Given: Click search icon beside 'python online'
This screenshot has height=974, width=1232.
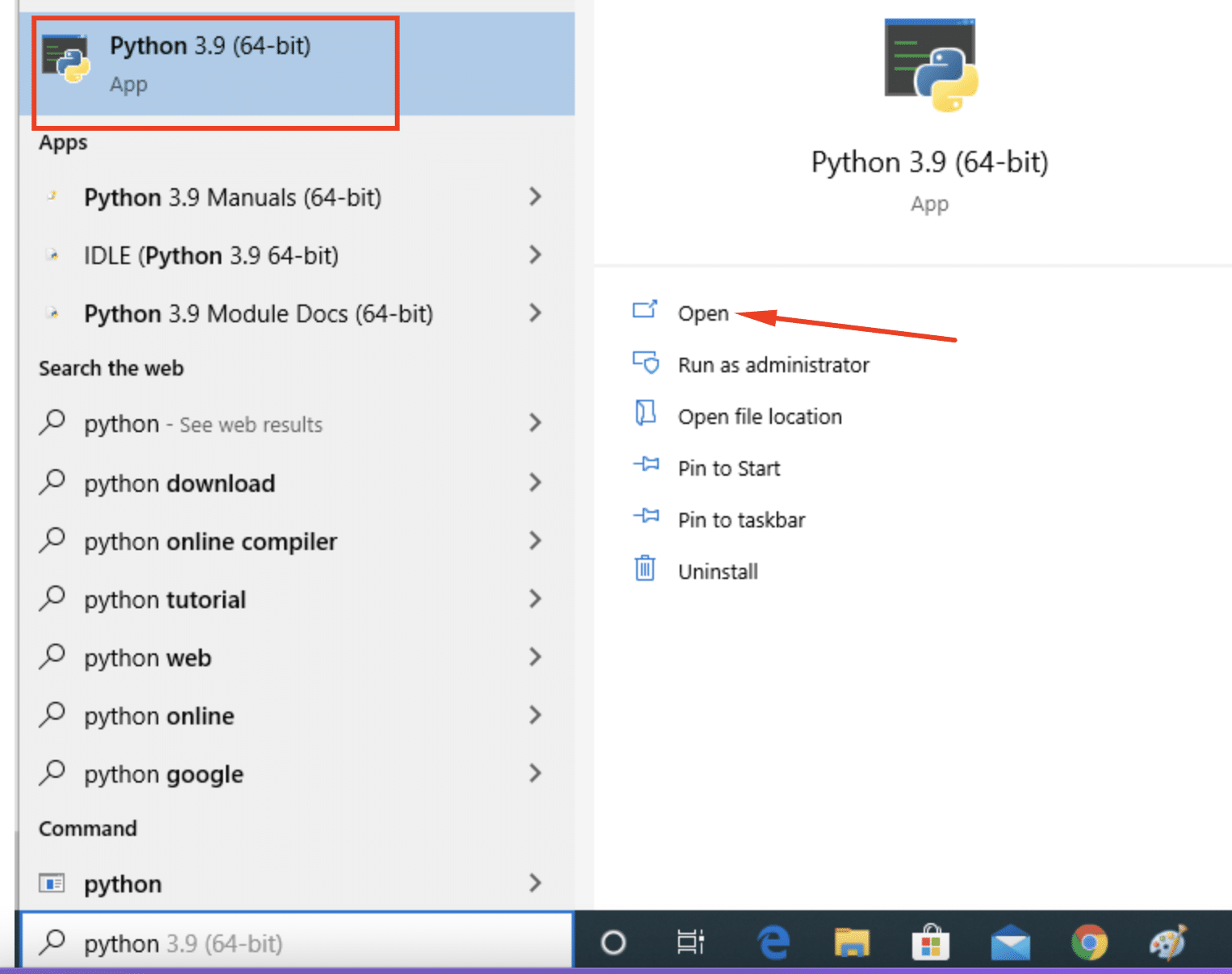Looking at the screenshot, I should click(x=52, y=714).
